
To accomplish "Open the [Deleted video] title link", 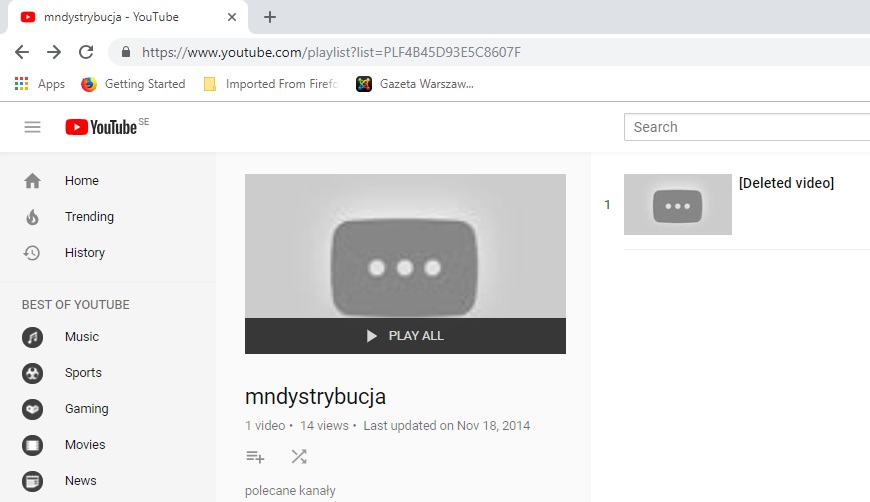I will click(x=786, y=183).
